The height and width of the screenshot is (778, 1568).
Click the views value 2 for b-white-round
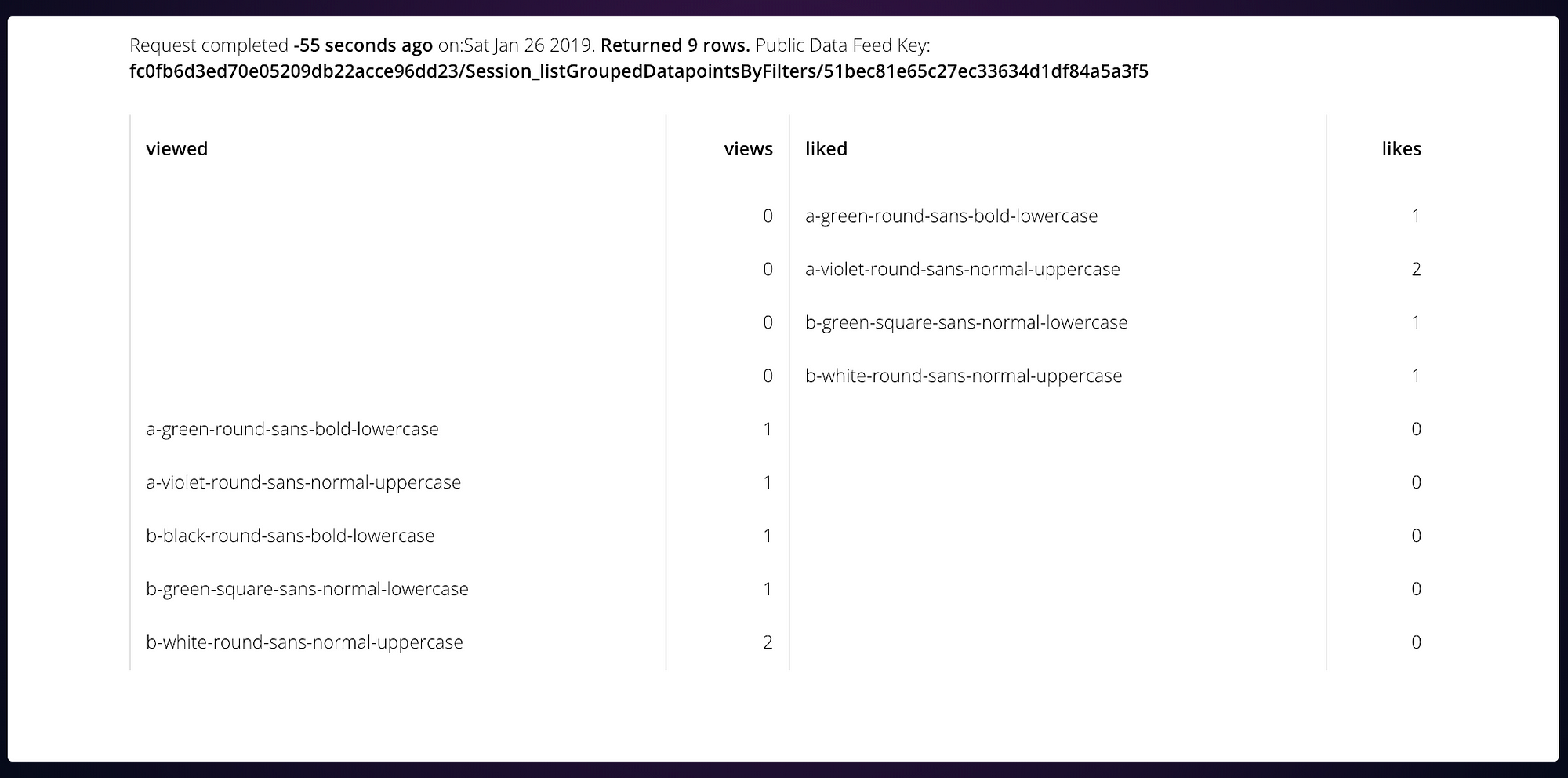(768, 642)
